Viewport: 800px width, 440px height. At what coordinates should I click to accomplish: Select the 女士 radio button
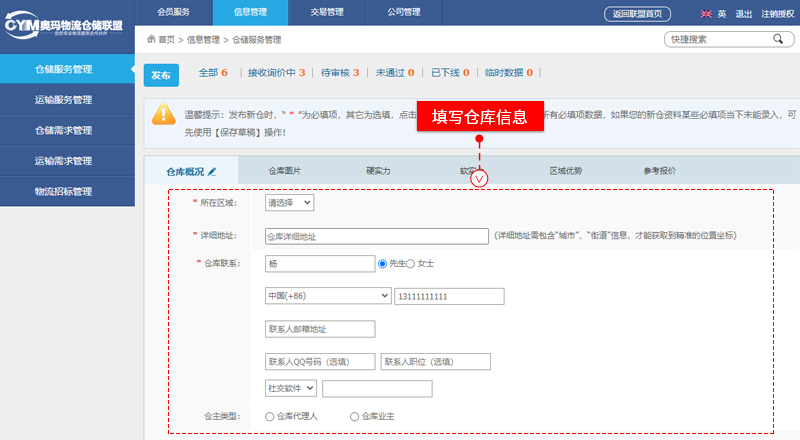(x=410, y=264)
